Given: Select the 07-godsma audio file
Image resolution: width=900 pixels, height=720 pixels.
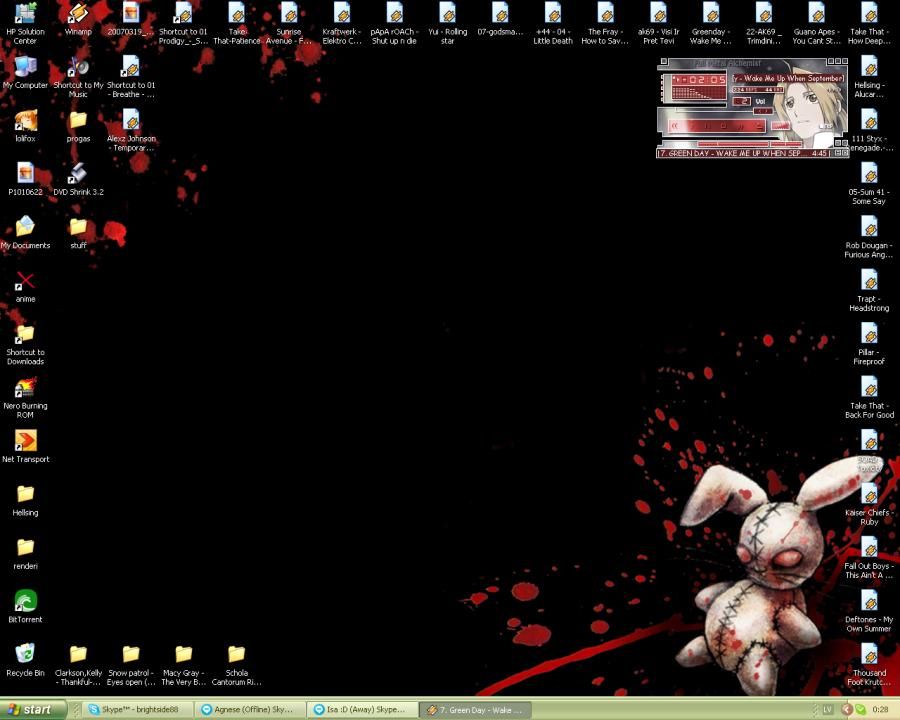Looking at the screenshot, I should 500,20.
